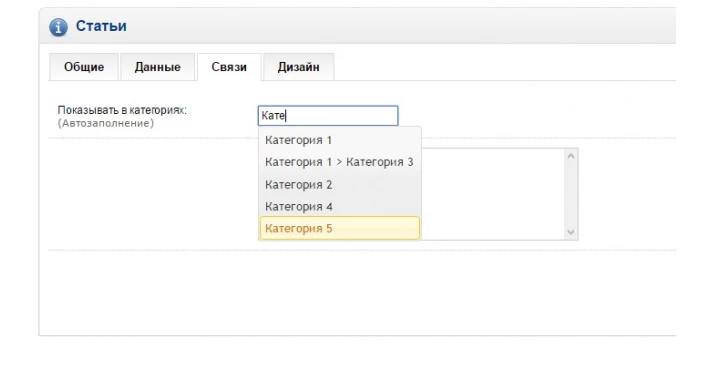710x380 pixels.
Task: Open the Общие tab
Action: [x=84, y=67]
